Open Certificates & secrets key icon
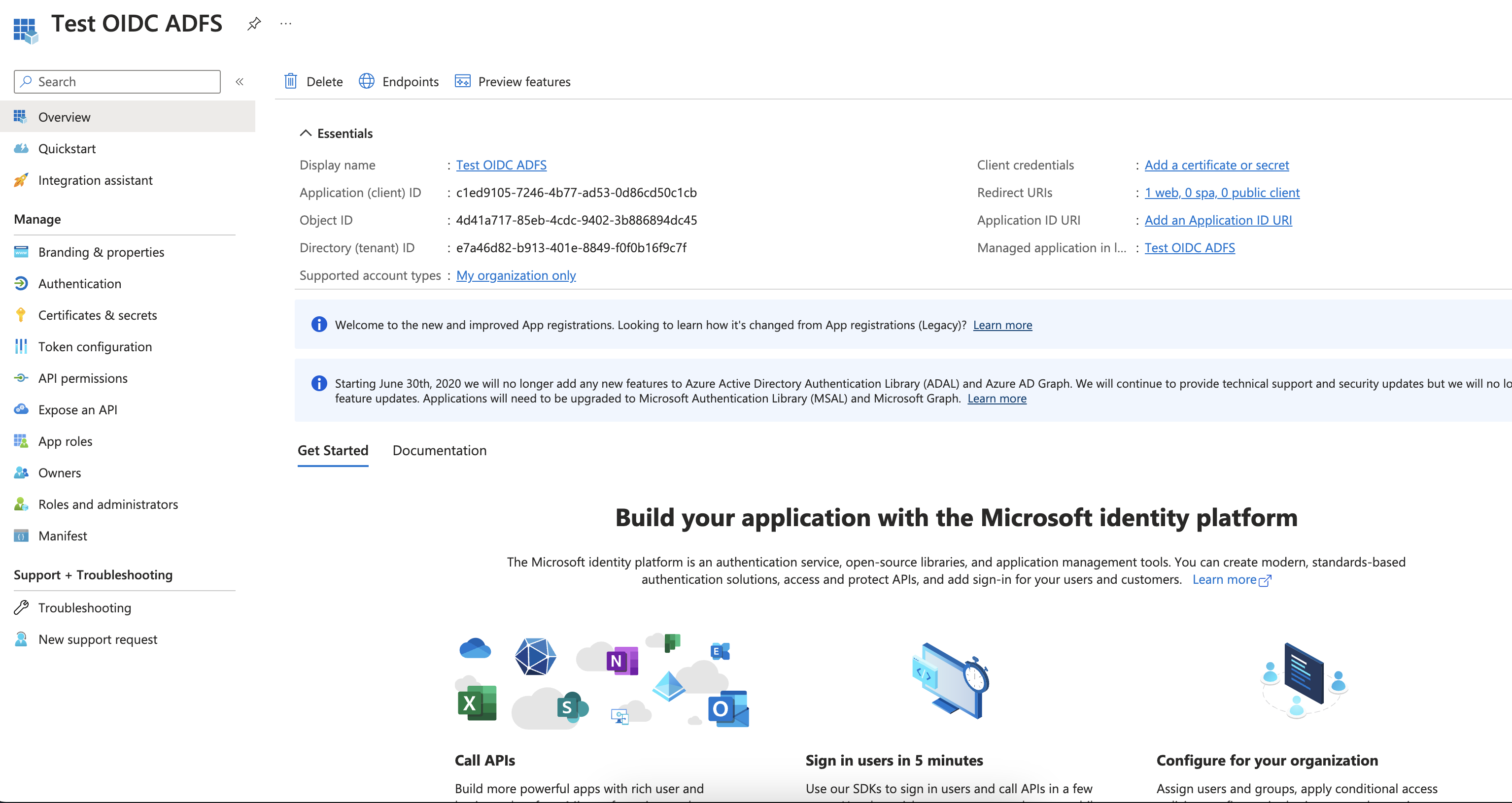This screenshot has width=1512, height=803. (21, 315)
